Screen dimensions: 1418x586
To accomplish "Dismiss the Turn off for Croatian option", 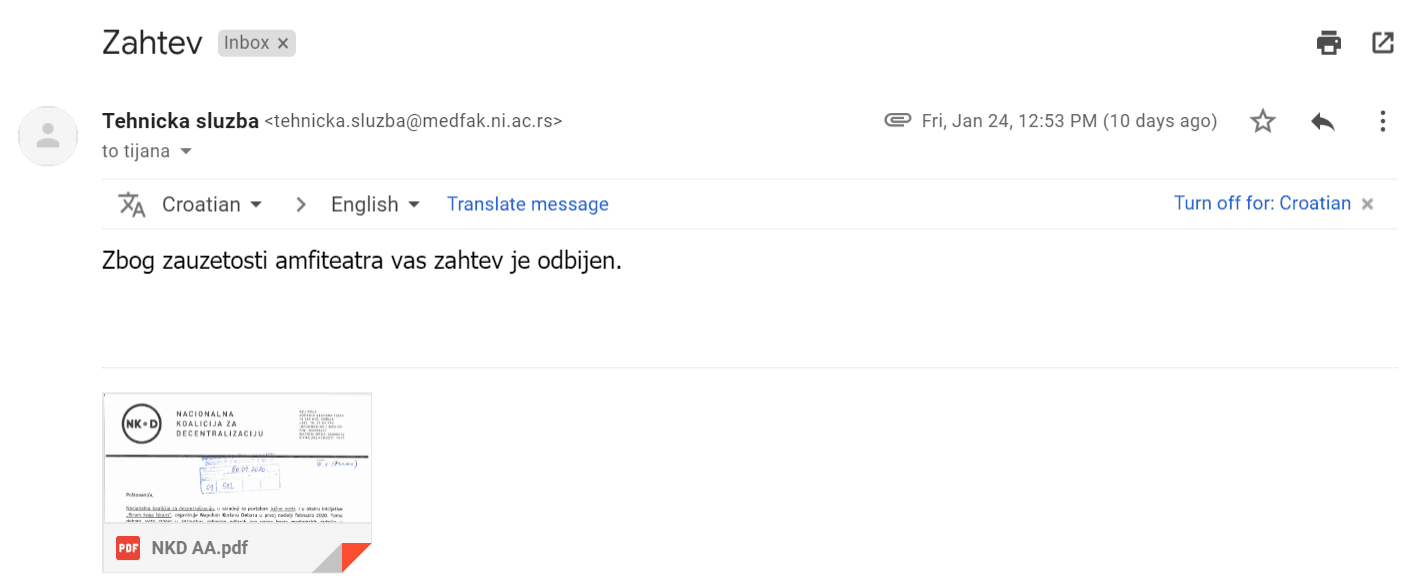I will coord(1367,203).
